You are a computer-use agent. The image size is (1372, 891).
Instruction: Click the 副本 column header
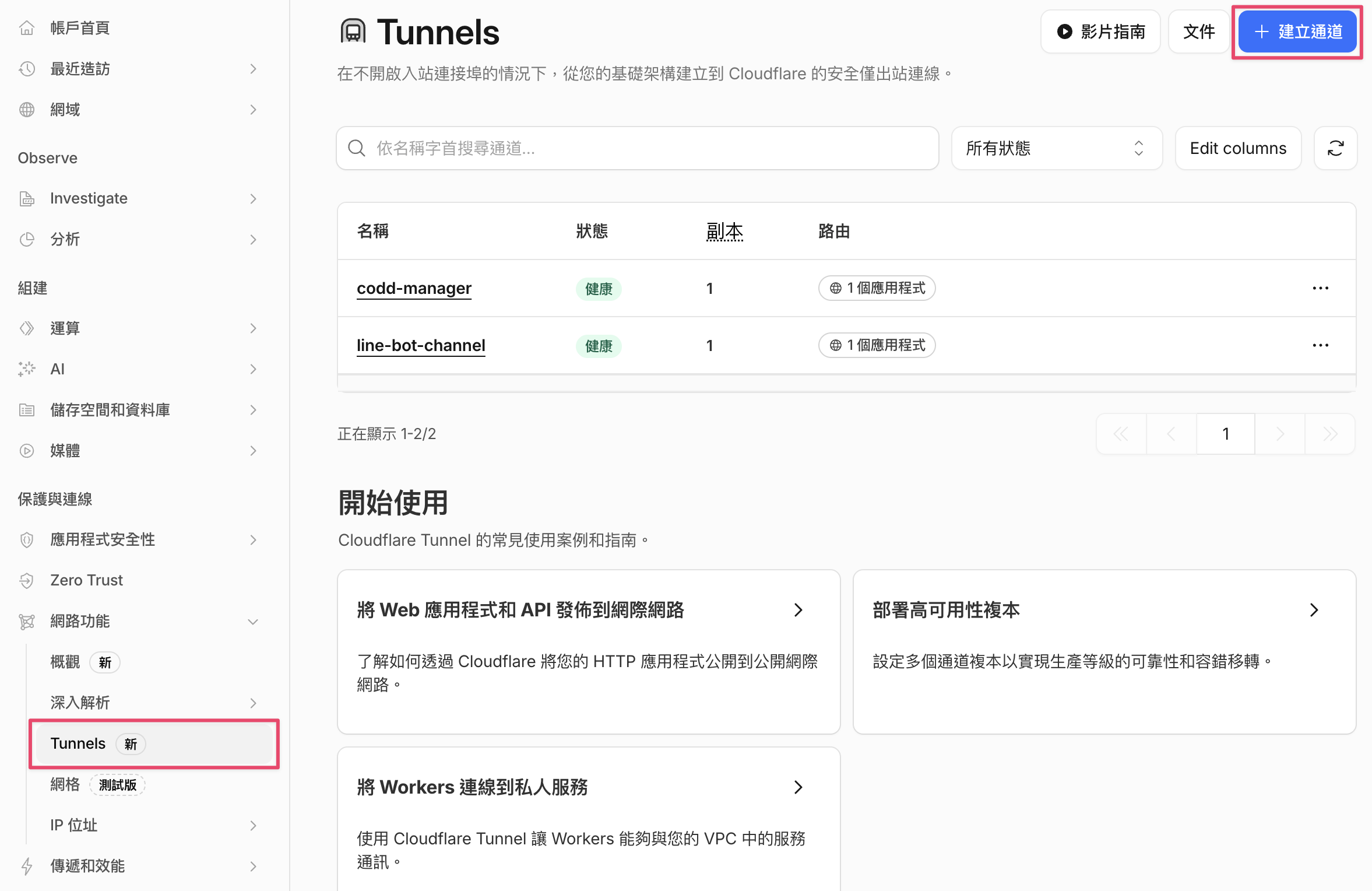coord(724,231)
